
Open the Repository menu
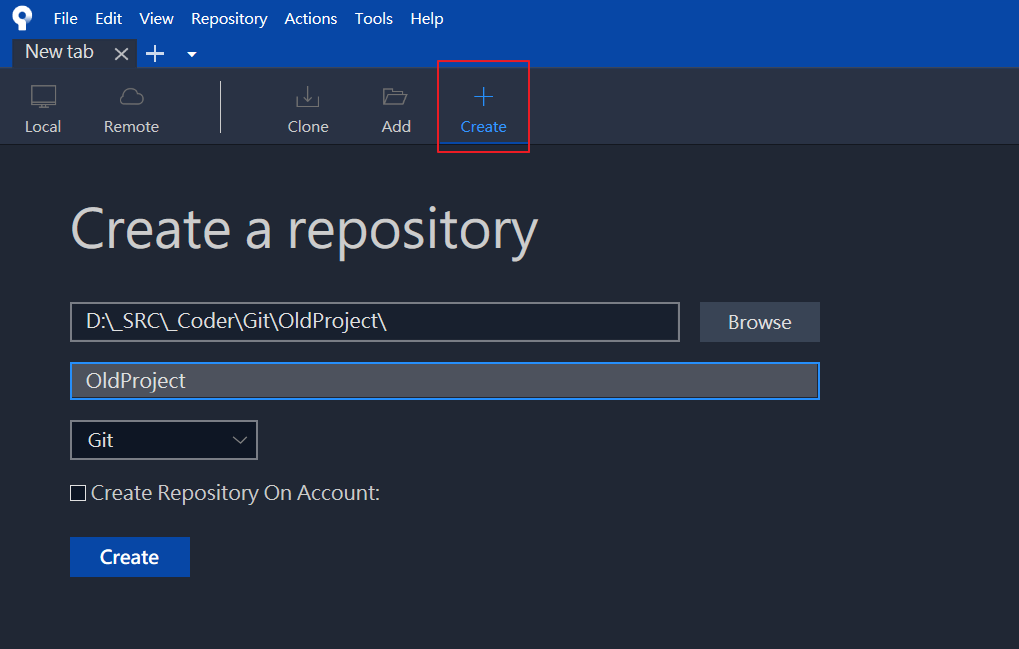click(x=229, y=19)
